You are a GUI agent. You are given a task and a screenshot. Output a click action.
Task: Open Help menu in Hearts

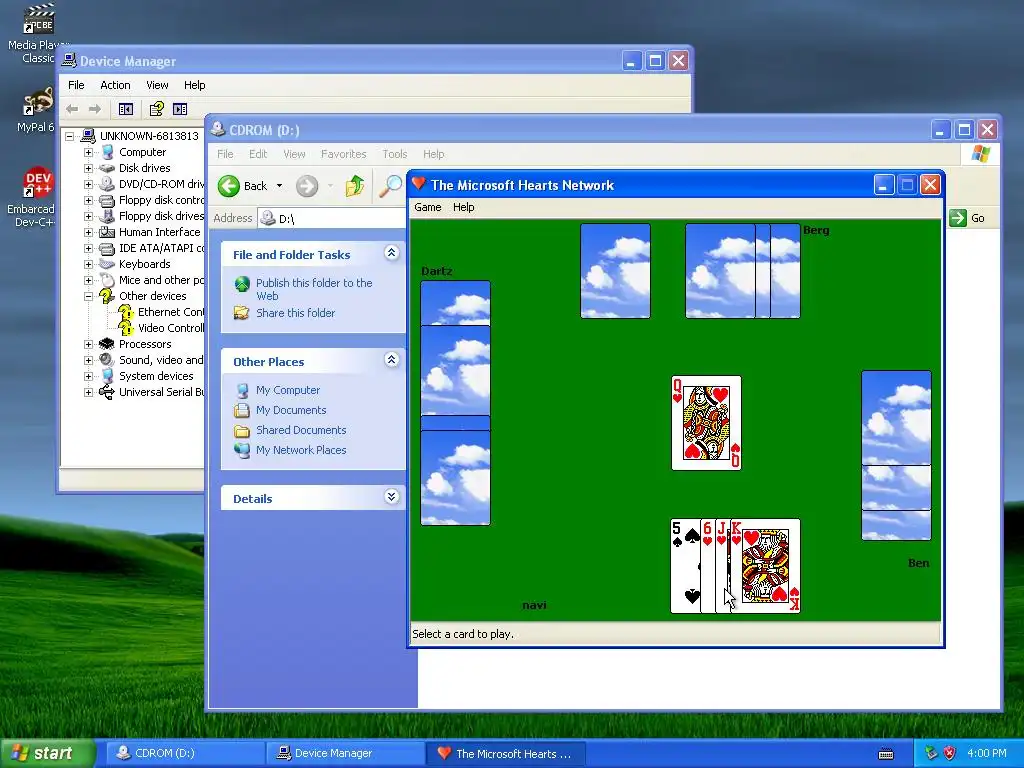click(x=464, y=207)
